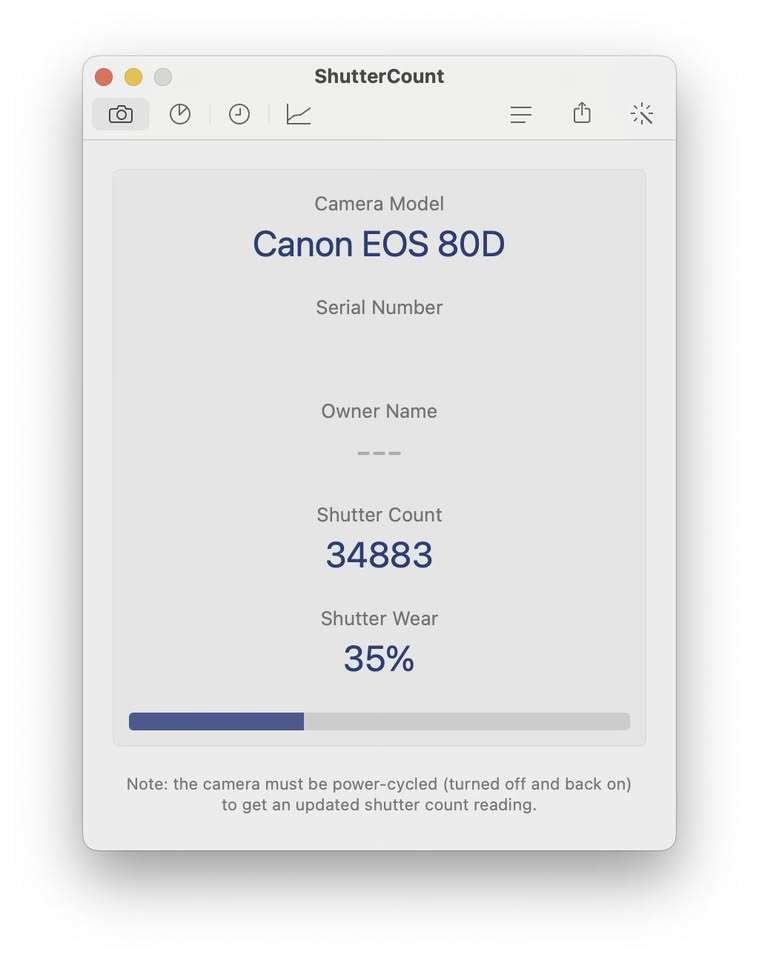Show the line graph view
Screen dimensions: 759x960
click(x=298, y=114)
